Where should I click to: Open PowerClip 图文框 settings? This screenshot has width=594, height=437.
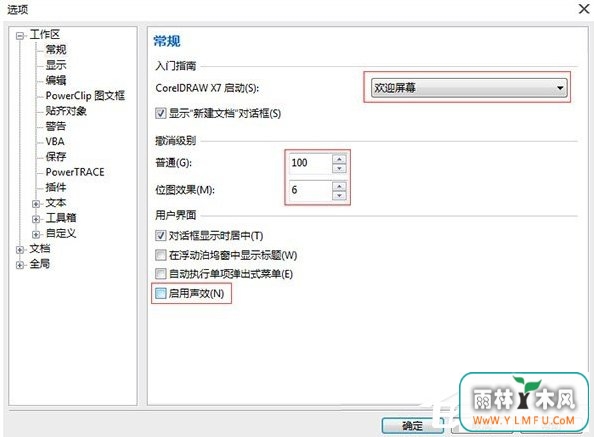point(85,95)
